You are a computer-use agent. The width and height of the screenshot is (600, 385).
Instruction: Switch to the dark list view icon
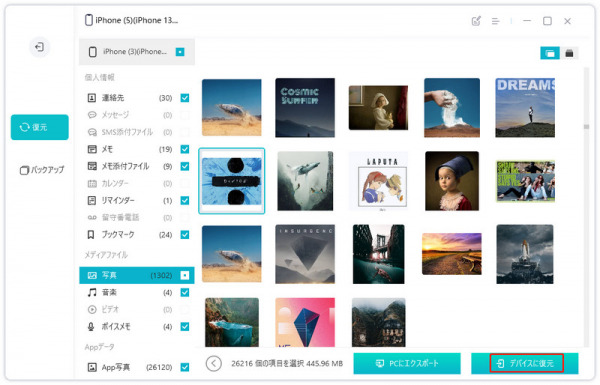(569, 53)
